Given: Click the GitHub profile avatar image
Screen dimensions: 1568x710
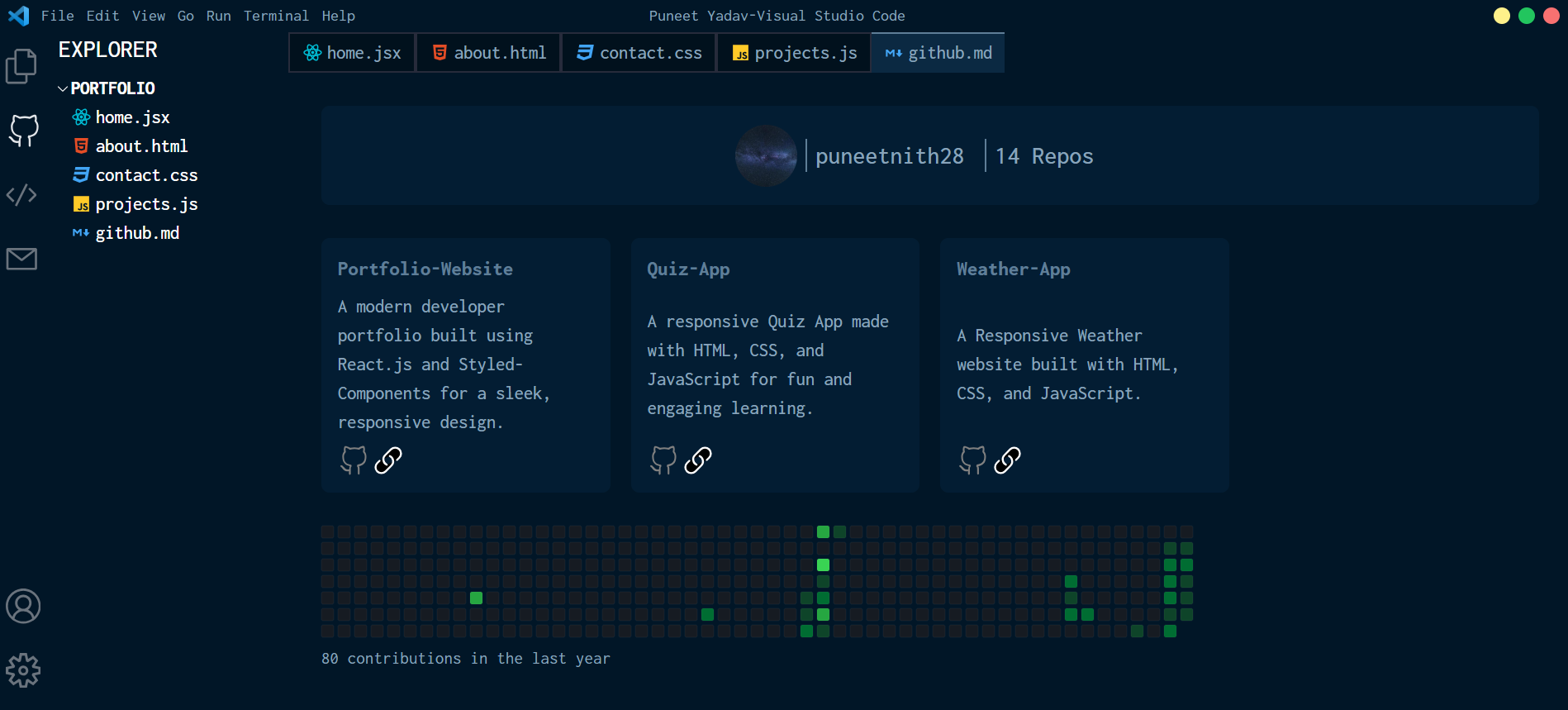Looking at the screenshot, I should 766,155.
